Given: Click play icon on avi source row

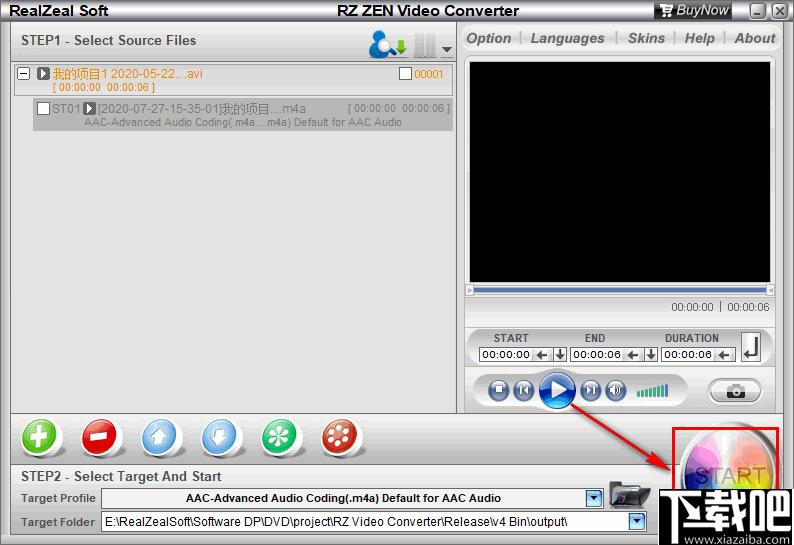Looking at the screenshot, I should point(43,73).
